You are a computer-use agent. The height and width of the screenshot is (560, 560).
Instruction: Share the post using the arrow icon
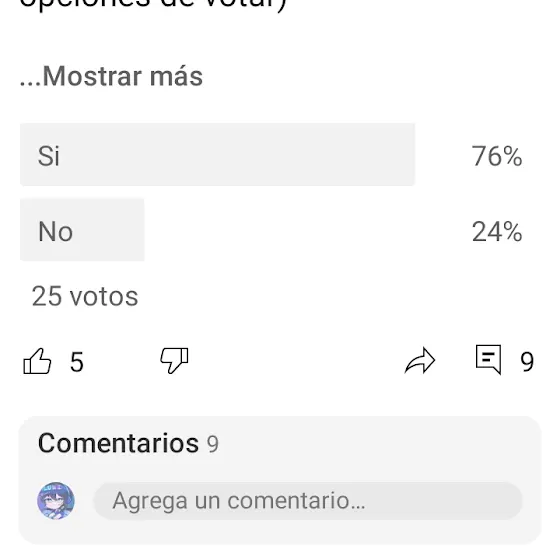click(x=420, y=361)
